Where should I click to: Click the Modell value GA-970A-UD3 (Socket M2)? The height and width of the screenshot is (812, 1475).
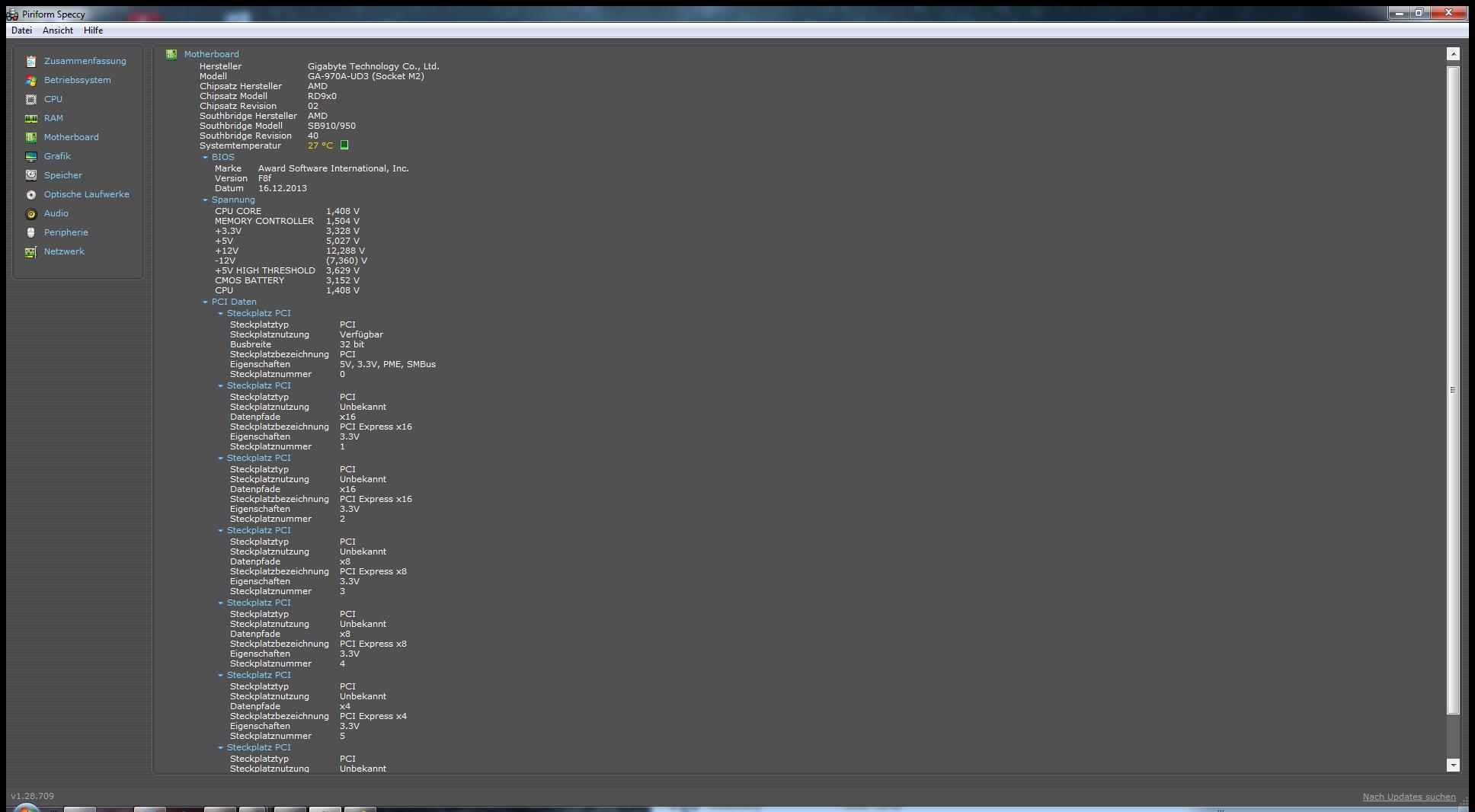click(366, 76)
